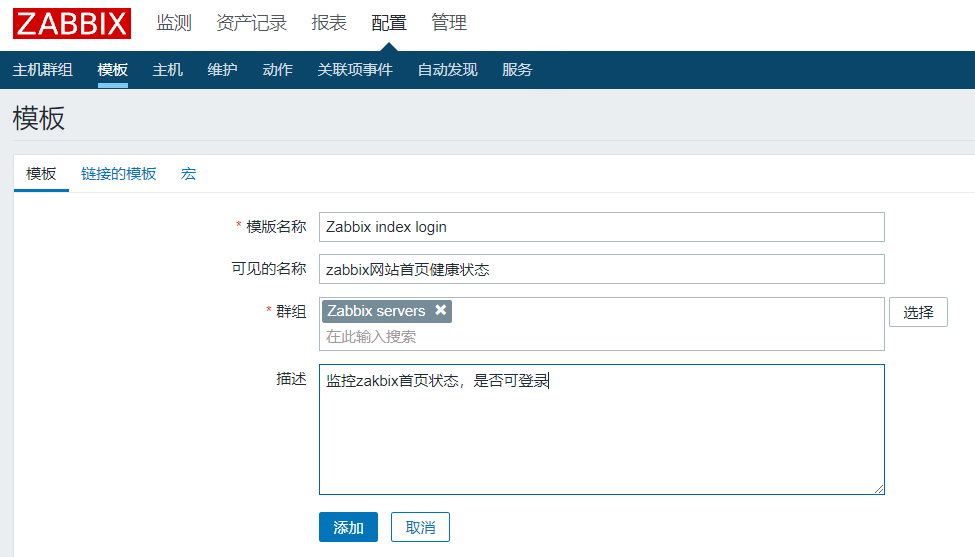The image size is (975, 557).
Task: Open the 服务 submenu
Action: (x=517, y=70)
